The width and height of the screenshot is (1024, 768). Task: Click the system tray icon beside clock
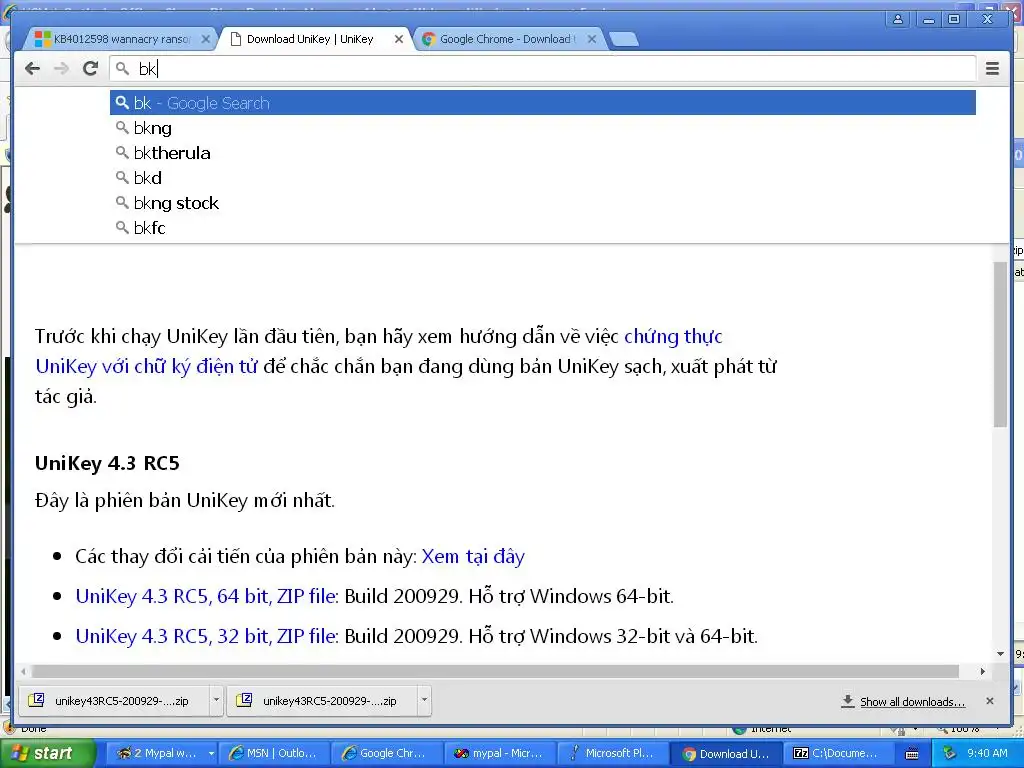(x=949, y=754)
